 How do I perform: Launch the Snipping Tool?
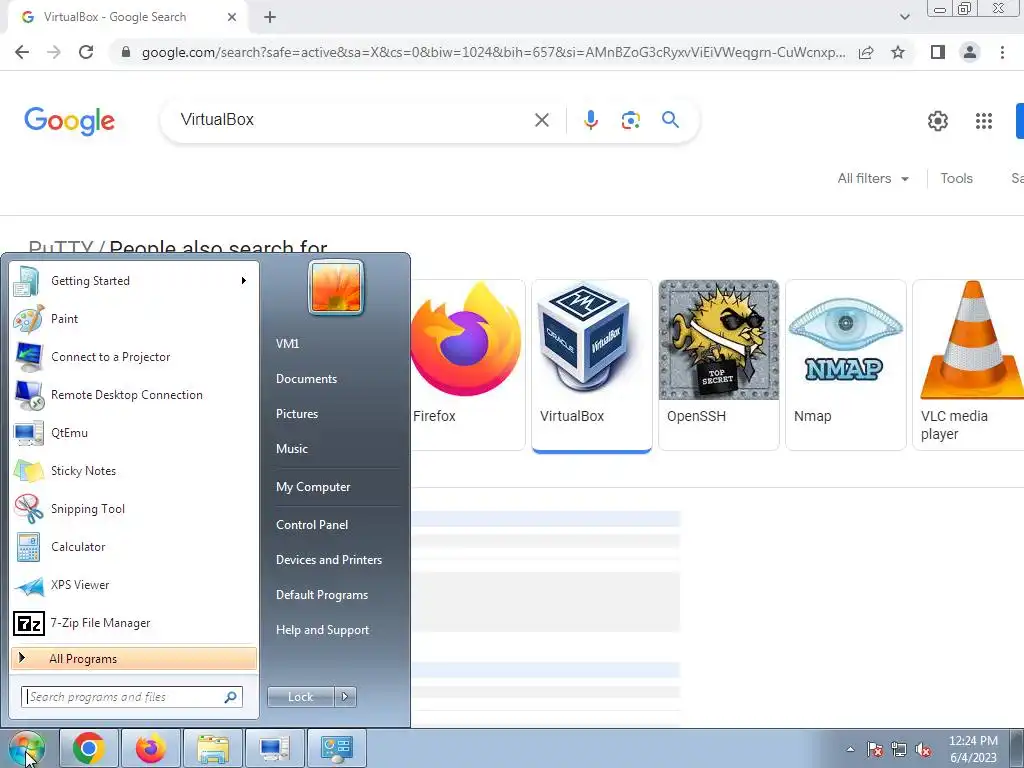point(134,509)
